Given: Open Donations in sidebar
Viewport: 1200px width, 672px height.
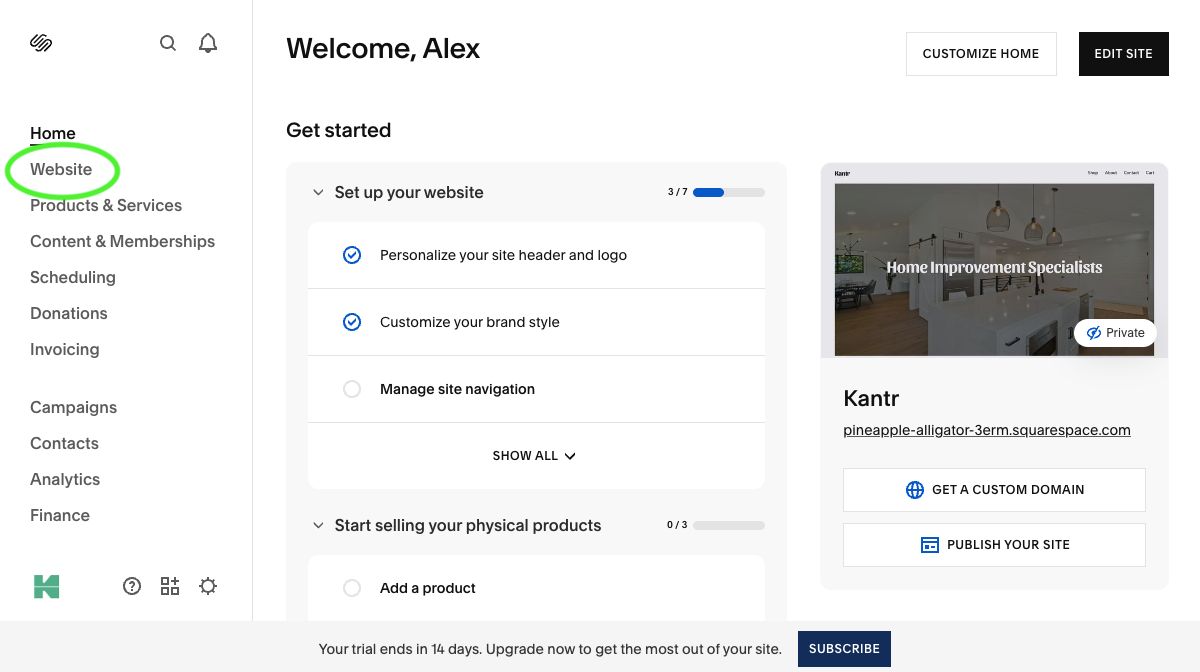Looking at the screenshot, I should coord(69,313).
